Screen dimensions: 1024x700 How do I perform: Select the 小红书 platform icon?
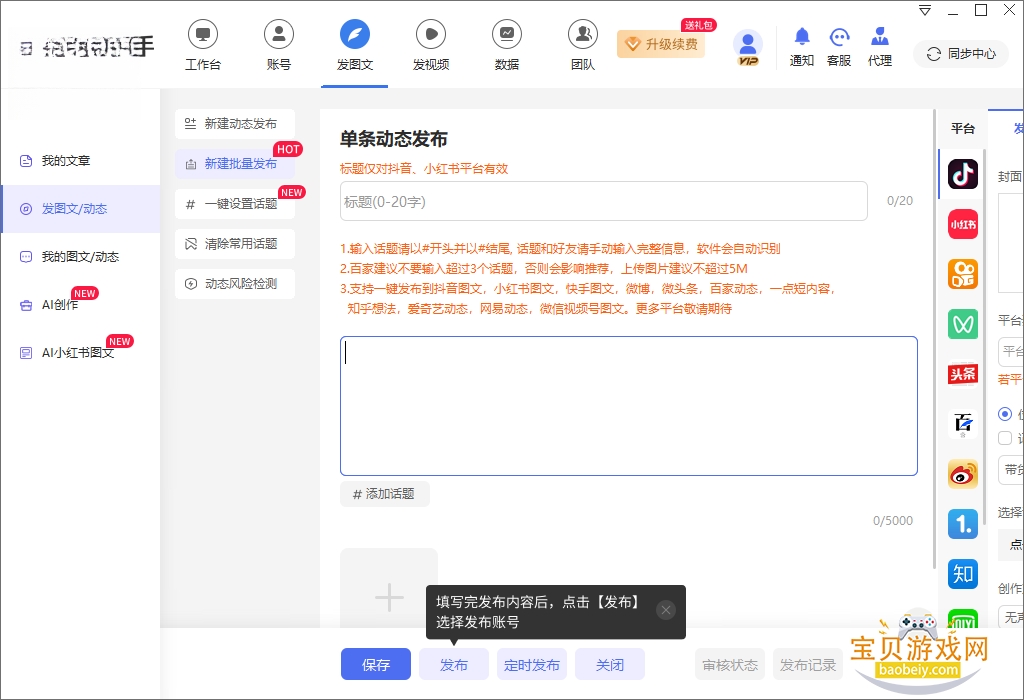point(963,224)
